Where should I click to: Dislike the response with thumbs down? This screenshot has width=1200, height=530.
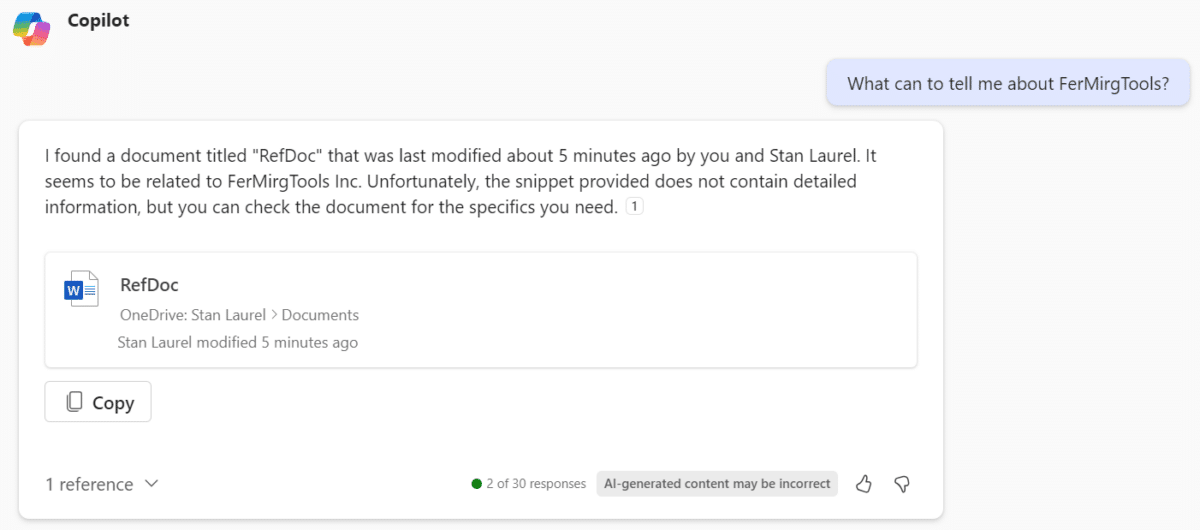point(902,484)
